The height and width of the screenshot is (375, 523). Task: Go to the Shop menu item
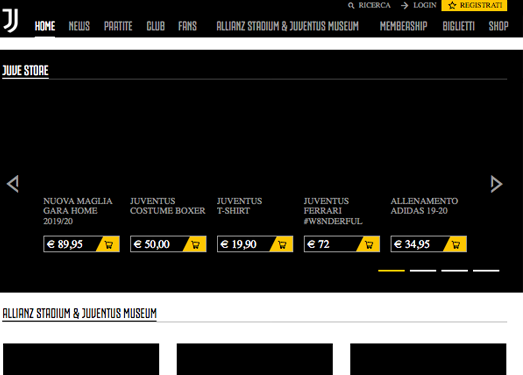click(498, 26)
